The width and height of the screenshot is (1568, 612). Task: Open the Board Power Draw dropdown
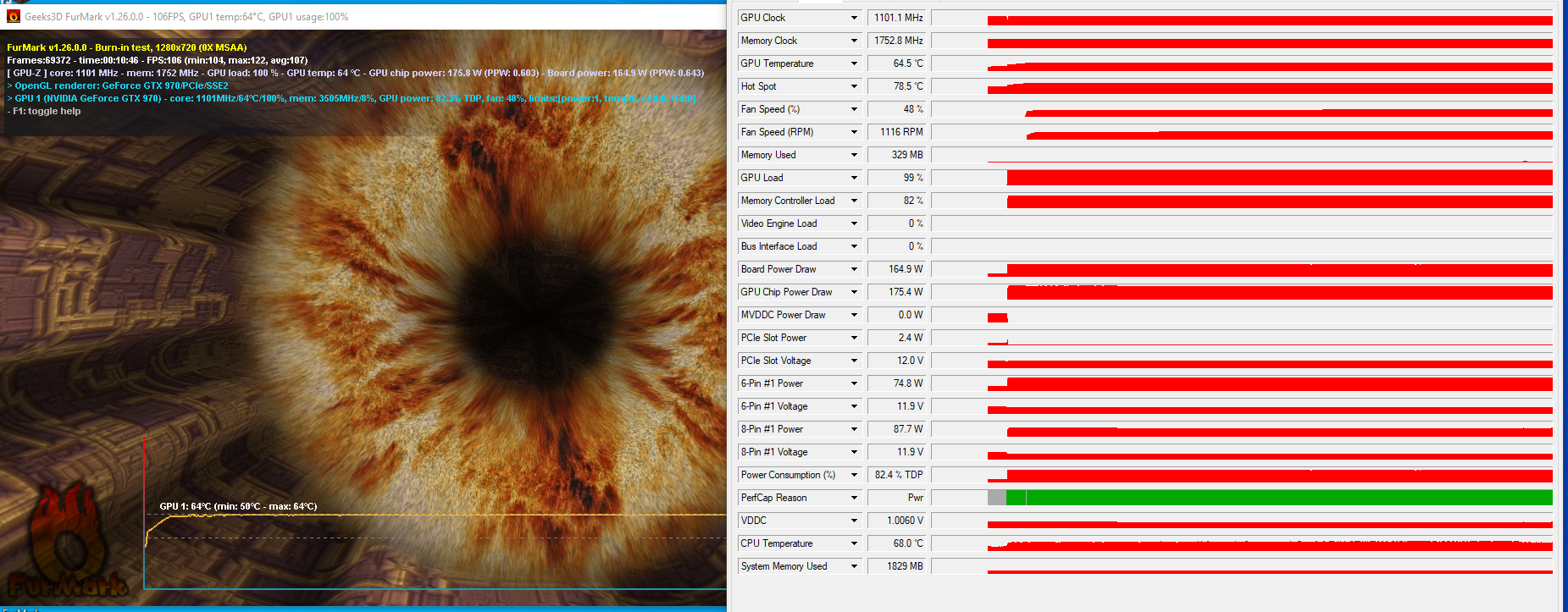(x=854, y=269)
